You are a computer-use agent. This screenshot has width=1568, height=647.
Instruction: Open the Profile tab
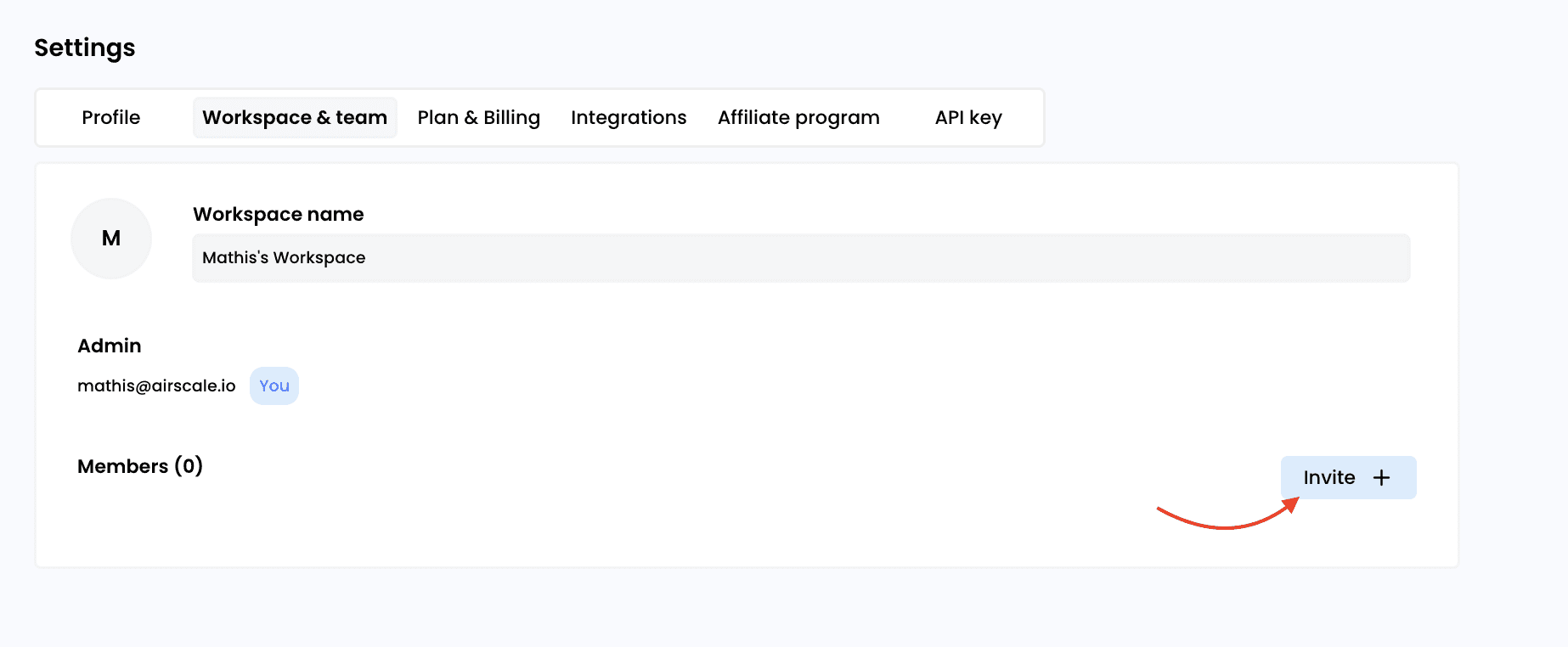tap(111, 117)
